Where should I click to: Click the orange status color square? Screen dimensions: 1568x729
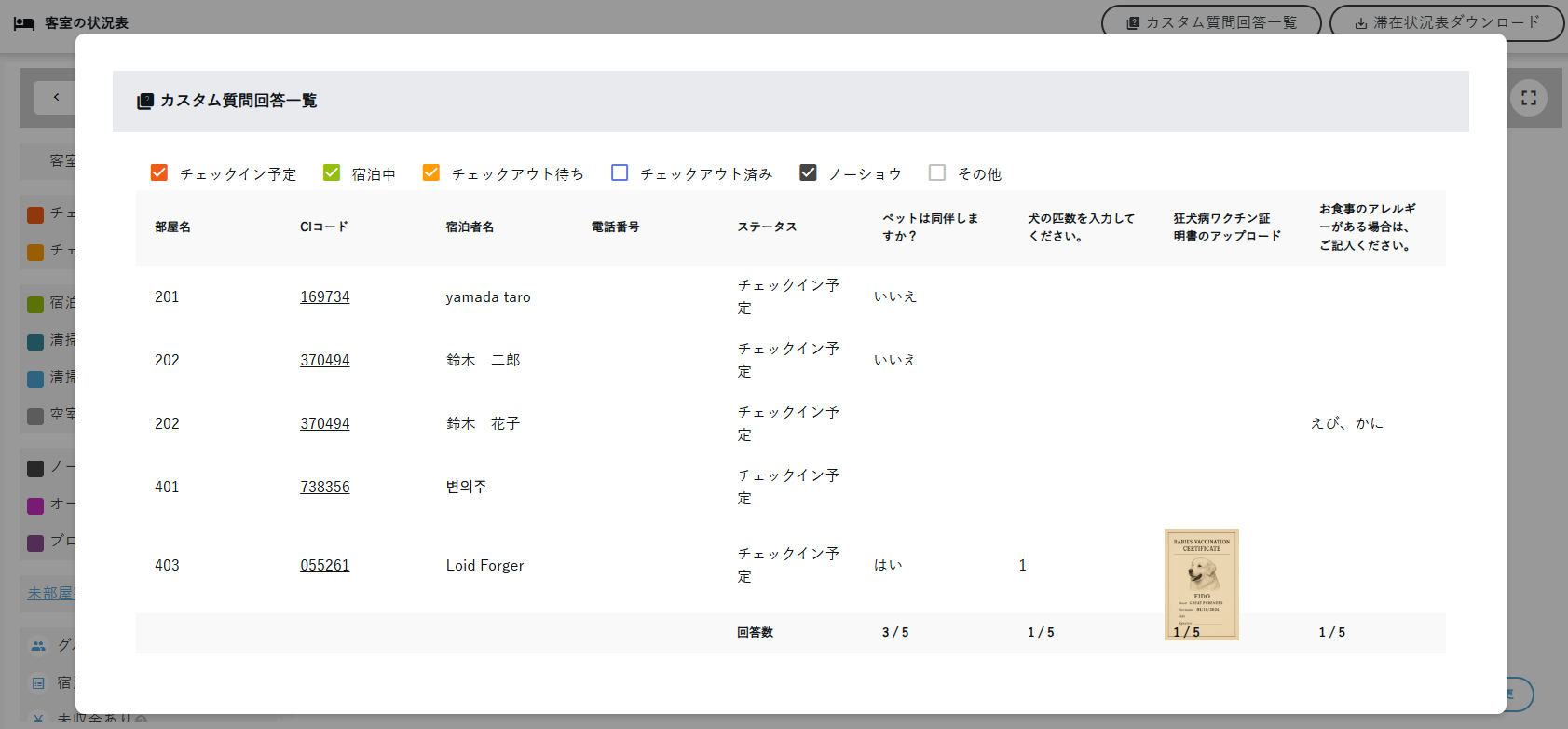click(x=35, y=252)
